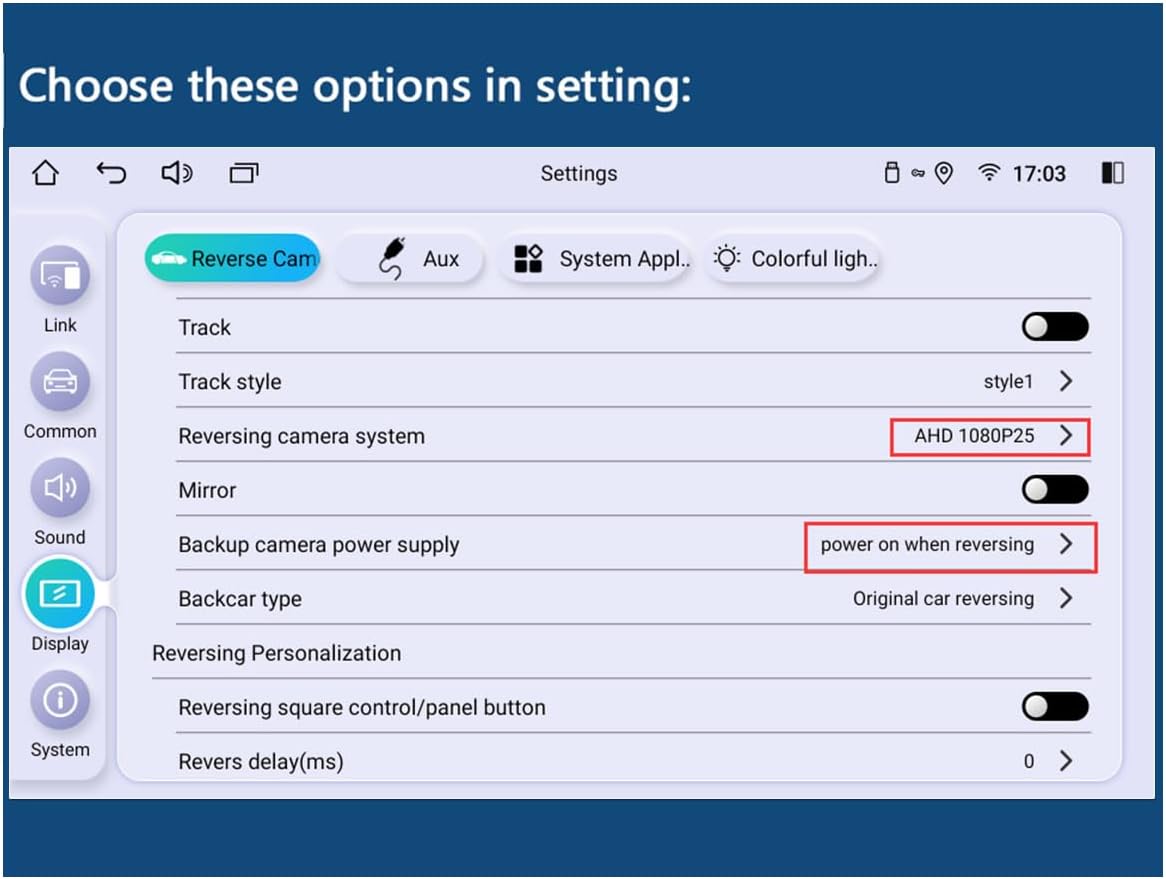Viewport: 1166px width, 879px height.
Task: Switch to Colorful ligh.. tab
Action: [x=793, y=258]
